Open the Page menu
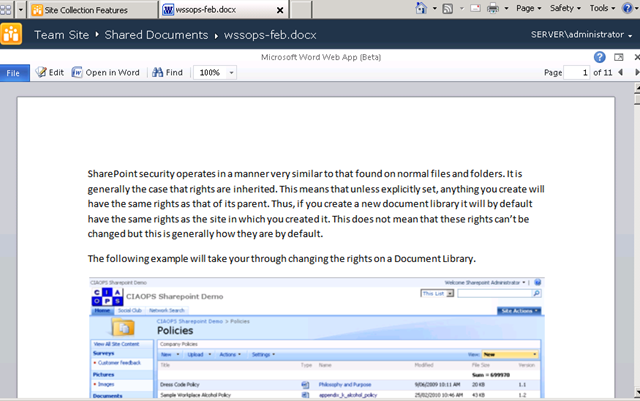 pyautogui.click(x=529, y=8)
